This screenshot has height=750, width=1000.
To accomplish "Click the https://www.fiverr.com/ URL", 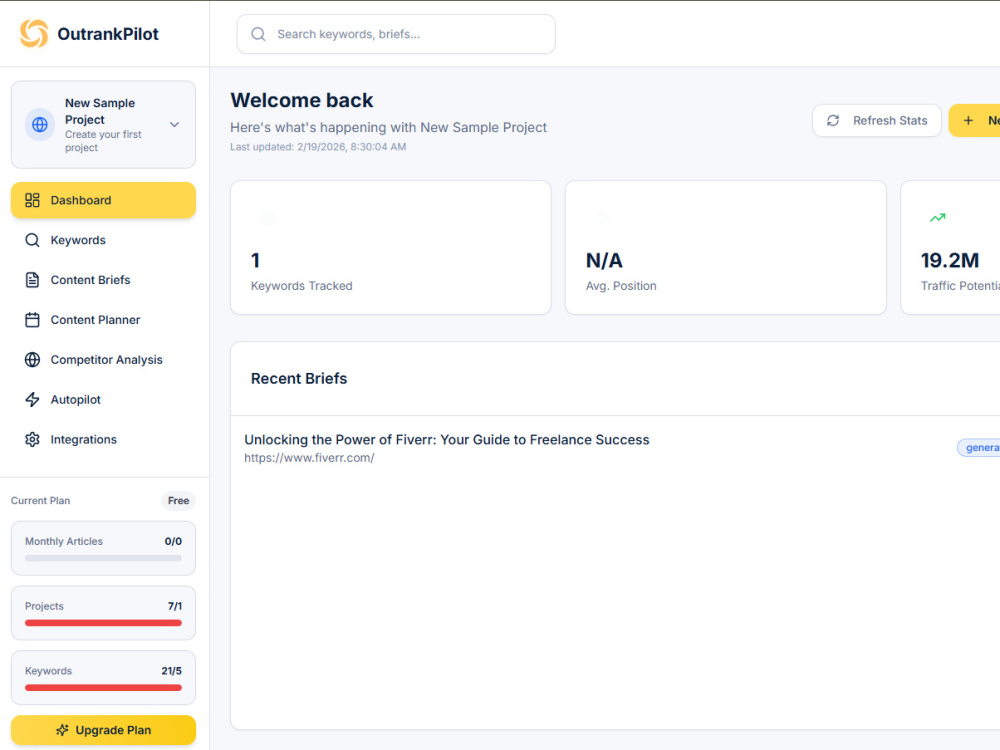I will point(309,458).
